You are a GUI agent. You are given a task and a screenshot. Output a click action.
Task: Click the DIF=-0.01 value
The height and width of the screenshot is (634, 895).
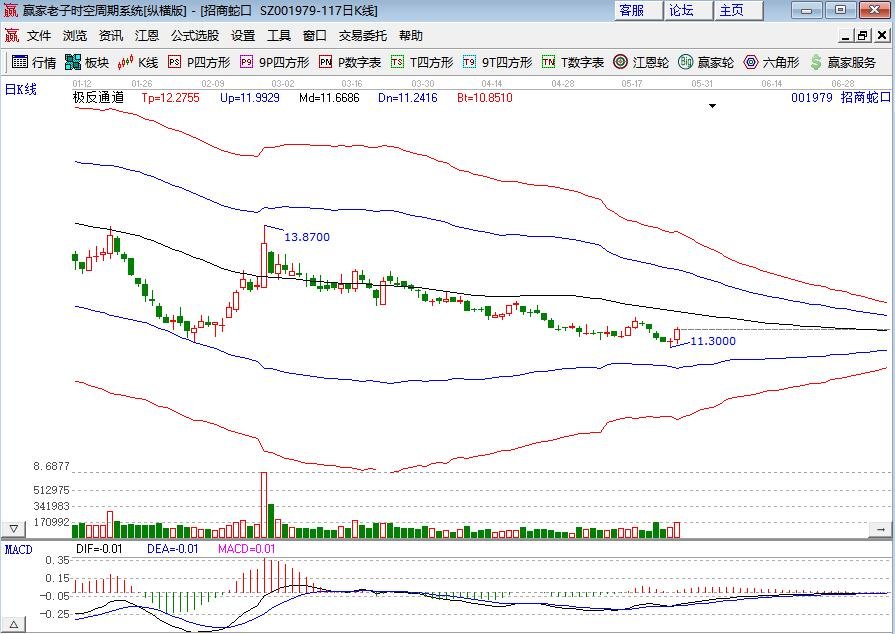click(x=99, y=549)
